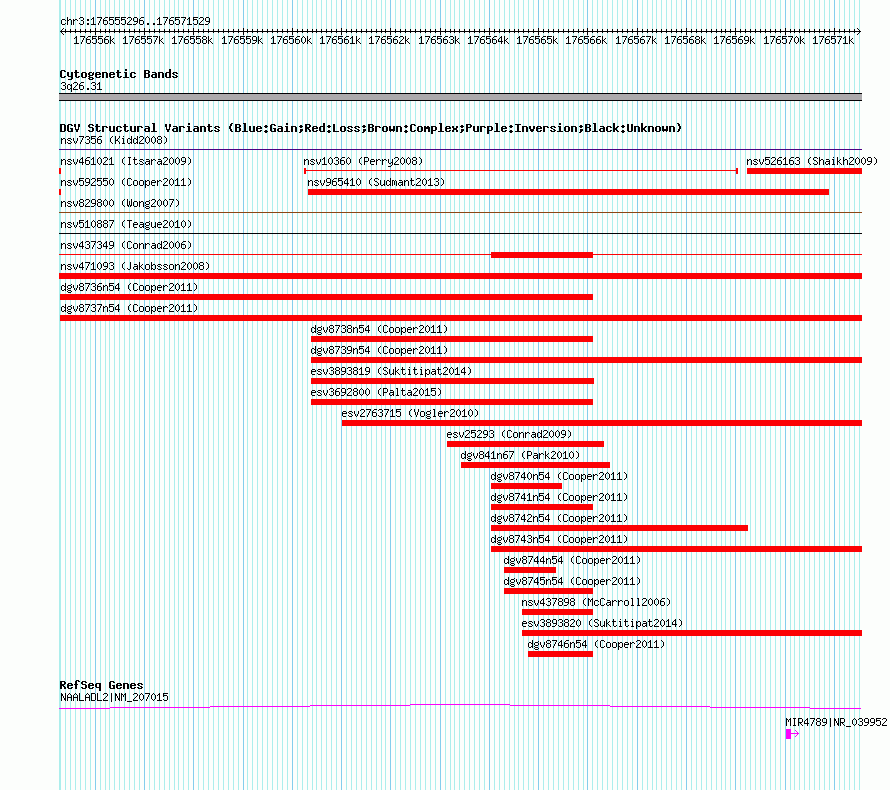Image resolution: width=890 pixels, height=790 pixels.
Task: Open variant nsv461021 (Itsara2009)
Action: (126, 161)
